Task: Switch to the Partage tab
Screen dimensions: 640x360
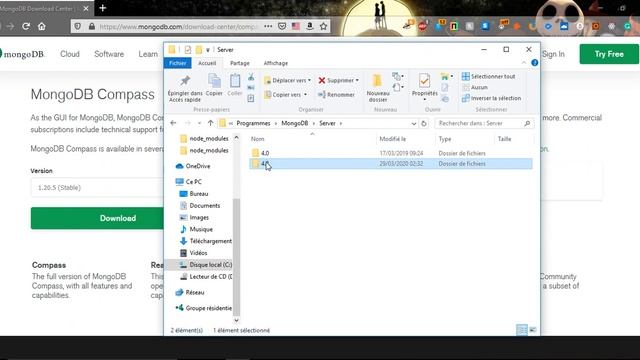Action: click(x=240, y=63)
